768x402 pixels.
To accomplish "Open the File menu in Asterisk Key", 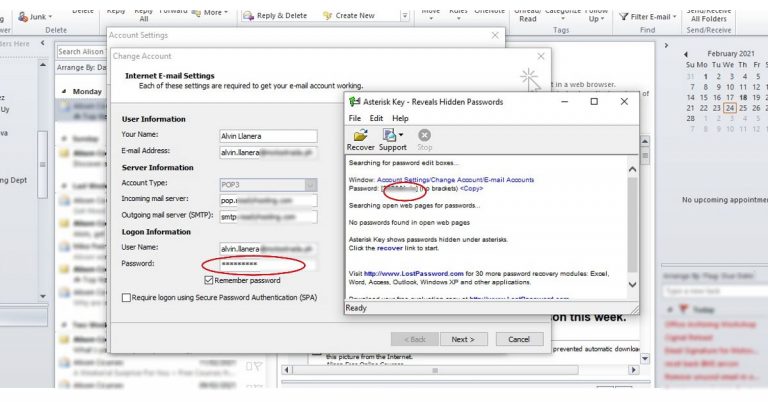I will click(355, 118).
